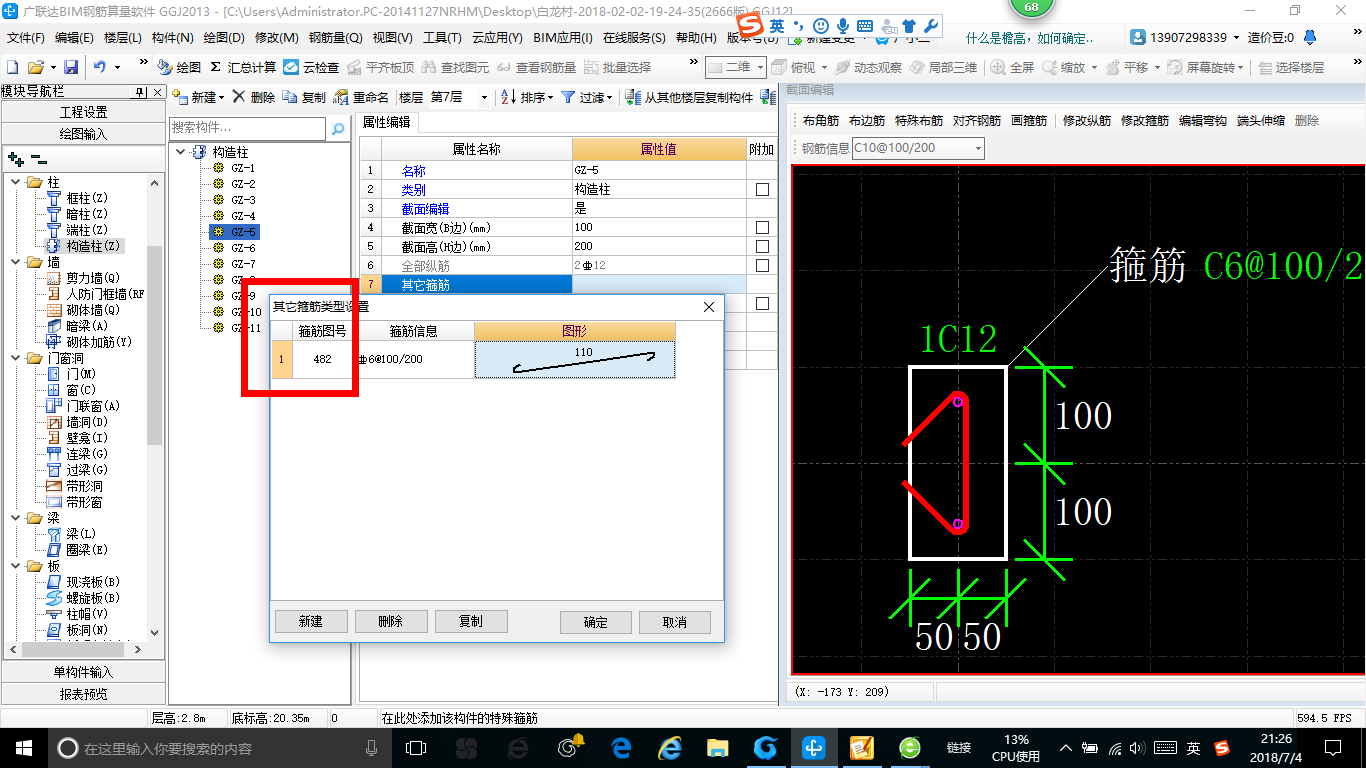The image size is (1366, 768).
Task: Click 新建 in the component list toolbar
Action: coord(198,97)
